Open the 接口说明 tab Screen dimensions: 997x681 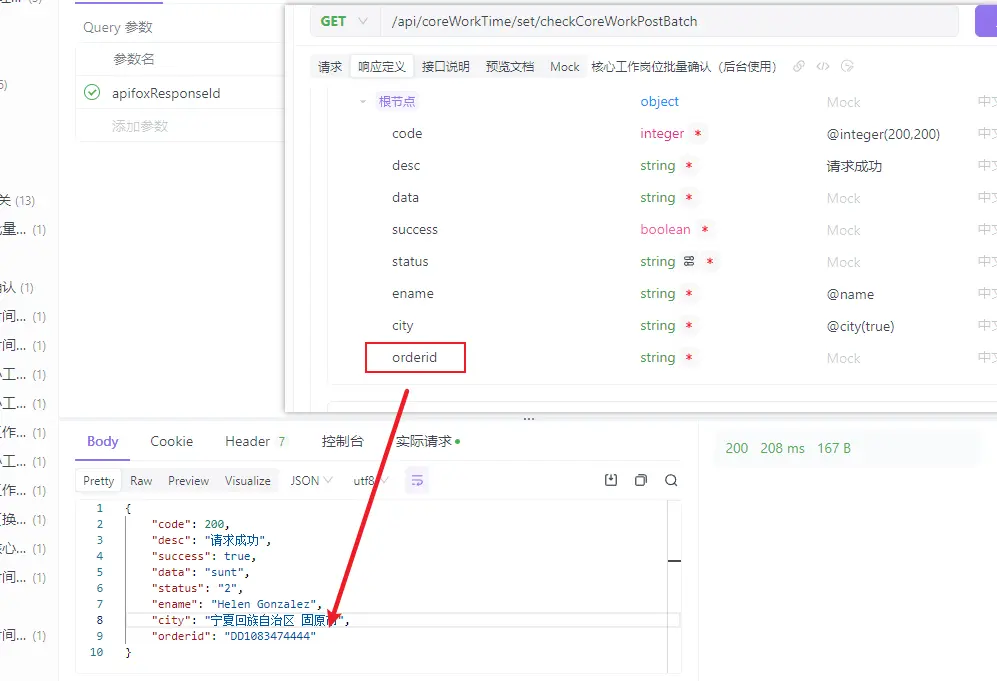coord(445,66)
